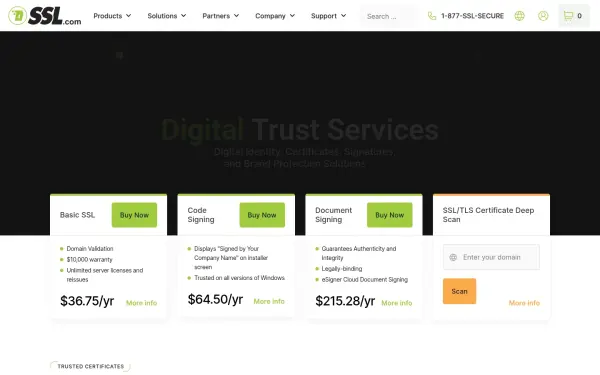
Task: Buy Now for Code Signing
Action: 262,215
